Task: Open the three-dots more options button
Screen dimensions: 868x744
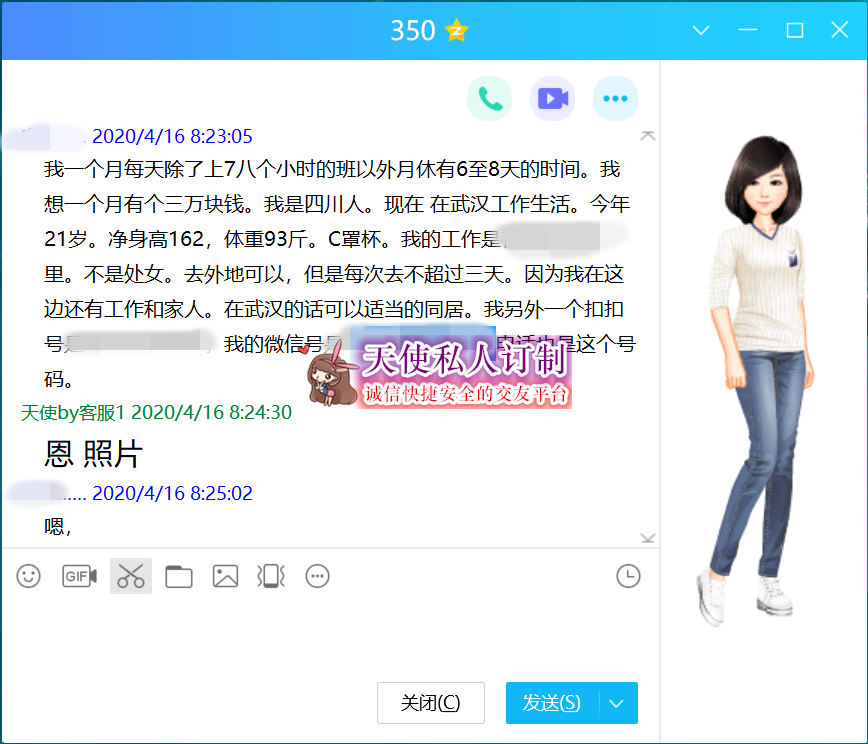Action: [615, 98]
